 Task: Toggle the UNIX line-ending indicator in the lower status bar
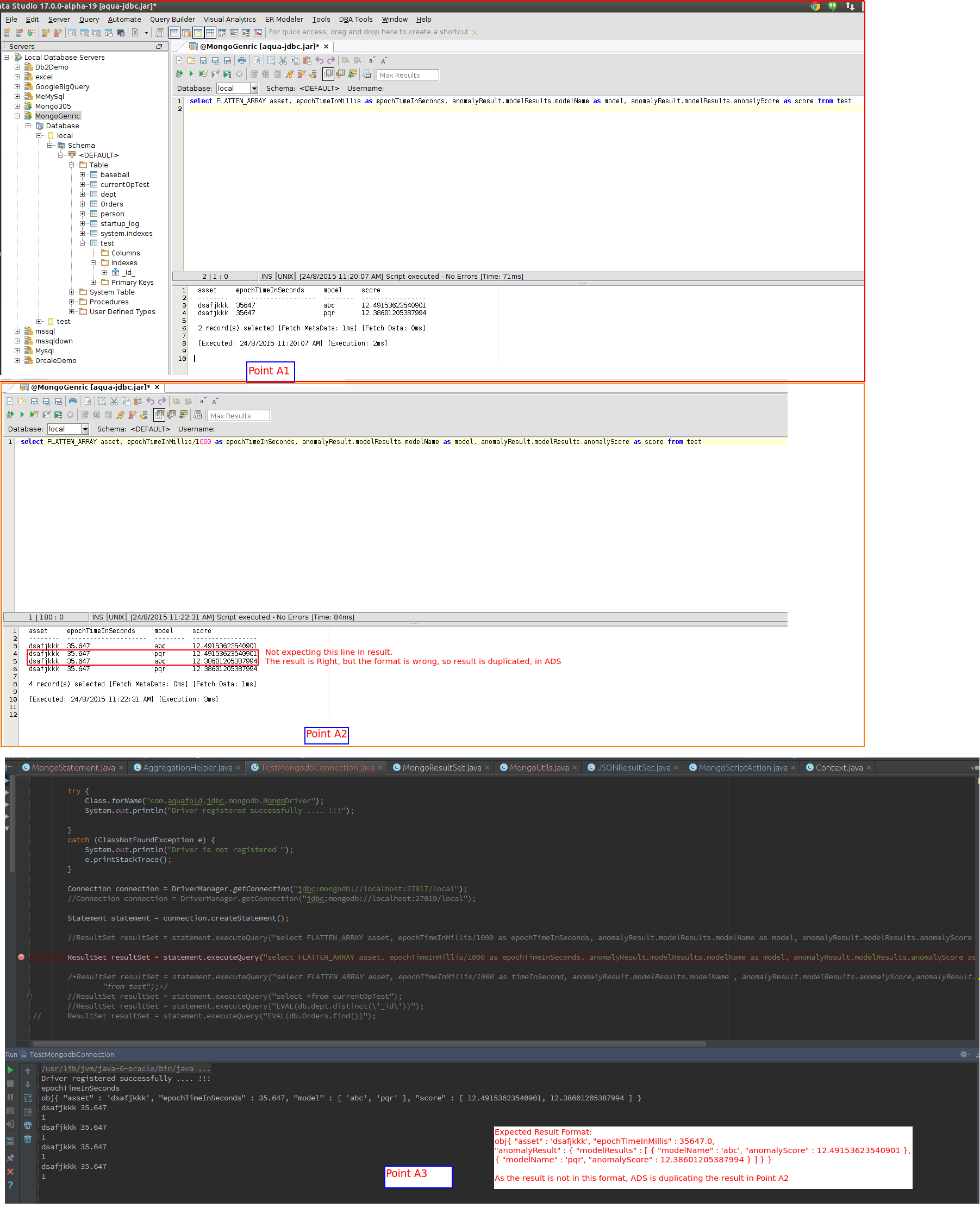point(116,617)
